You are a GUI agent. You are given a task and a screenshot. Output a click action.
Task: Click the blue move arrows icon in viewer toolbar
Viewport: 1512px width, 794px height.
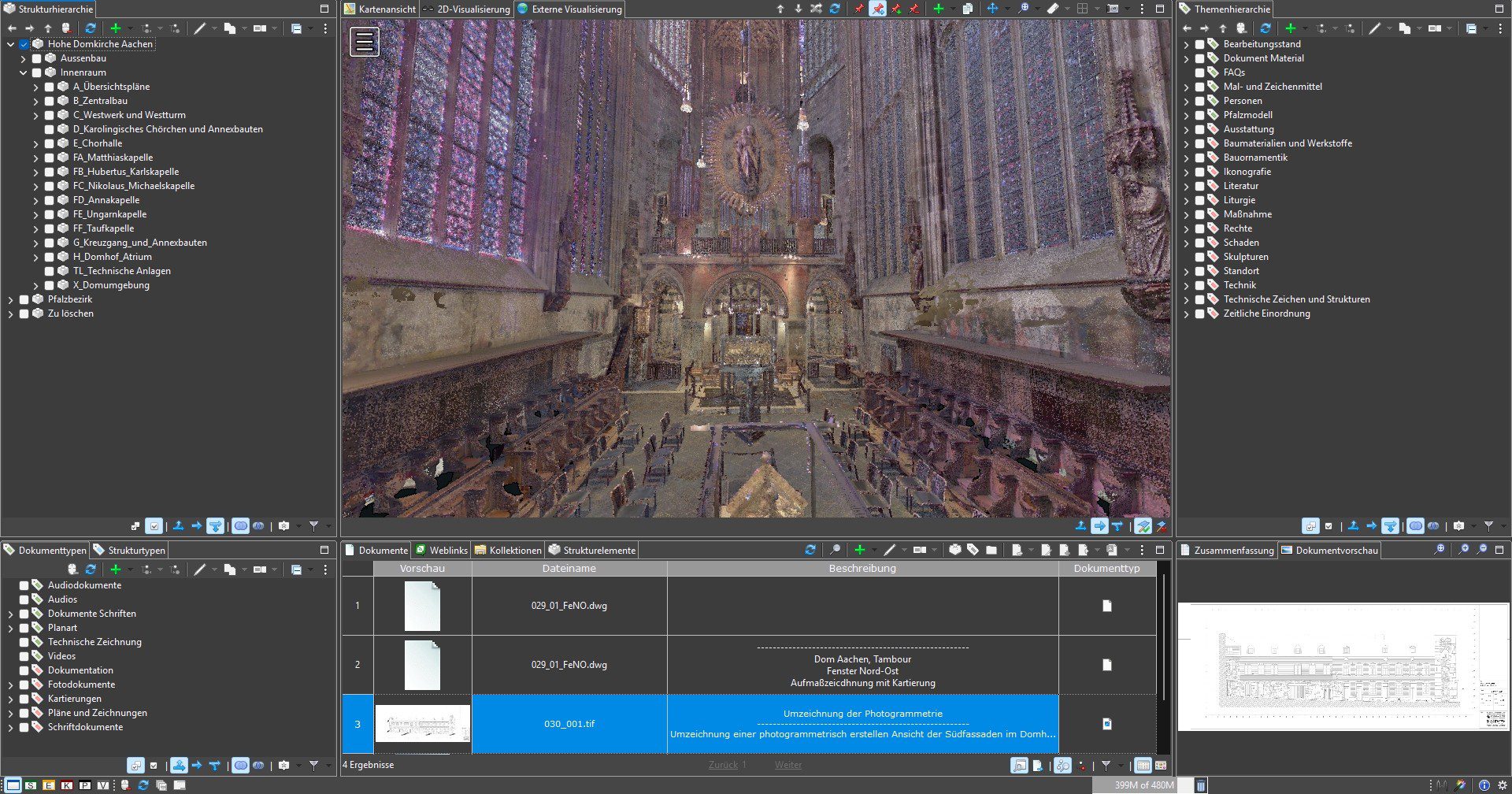pos(992,9)
